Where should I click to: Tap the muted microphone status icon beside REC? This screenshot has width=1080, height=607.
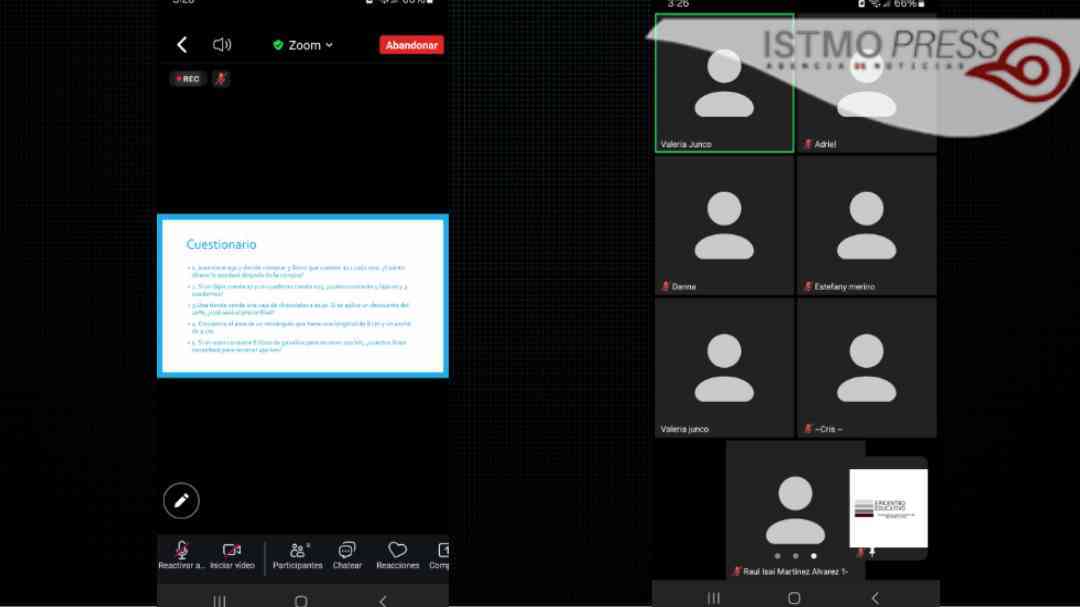221,79
